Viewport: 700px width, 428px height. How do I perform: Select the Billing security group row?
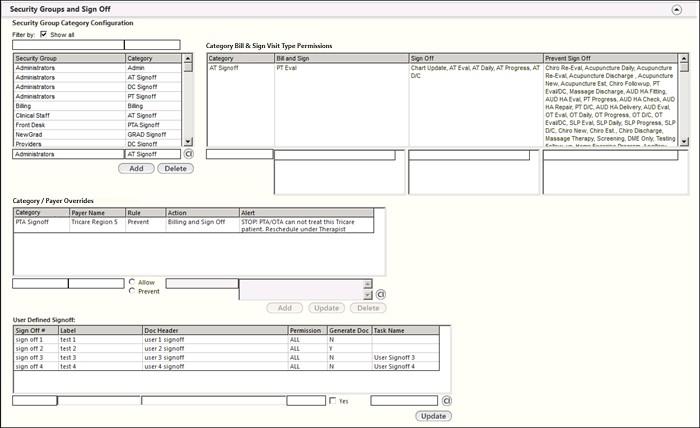tap(98, 106)
